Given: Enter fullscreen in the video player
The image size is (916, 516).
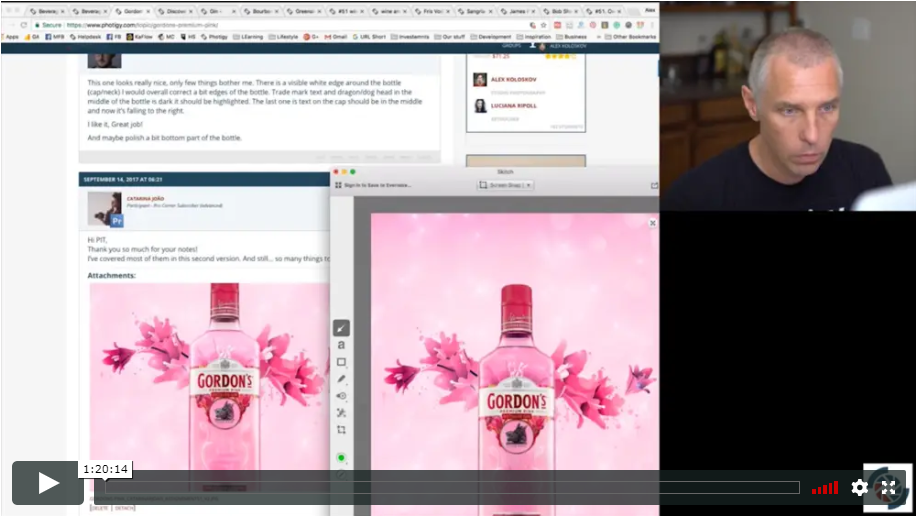Looking at the screenshot, I should tap(889, 487).
